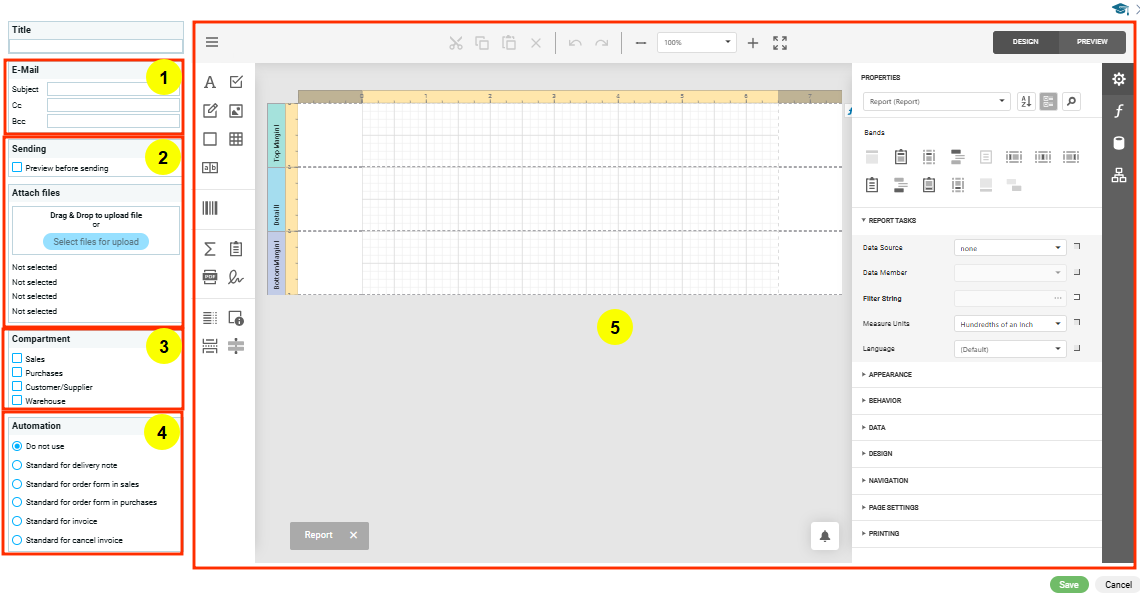
Task: Open the Expressions panel icon
Action: (1119, 111)
